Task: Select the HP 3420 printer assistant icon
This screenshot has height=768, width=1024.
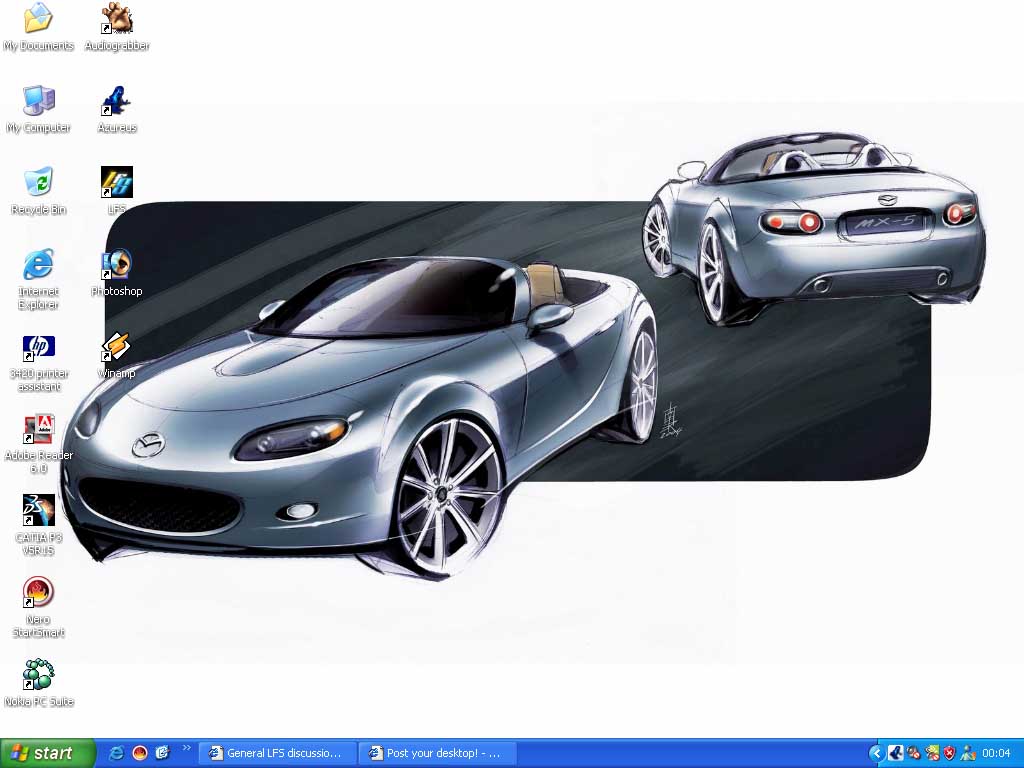Action: (39, 363)
